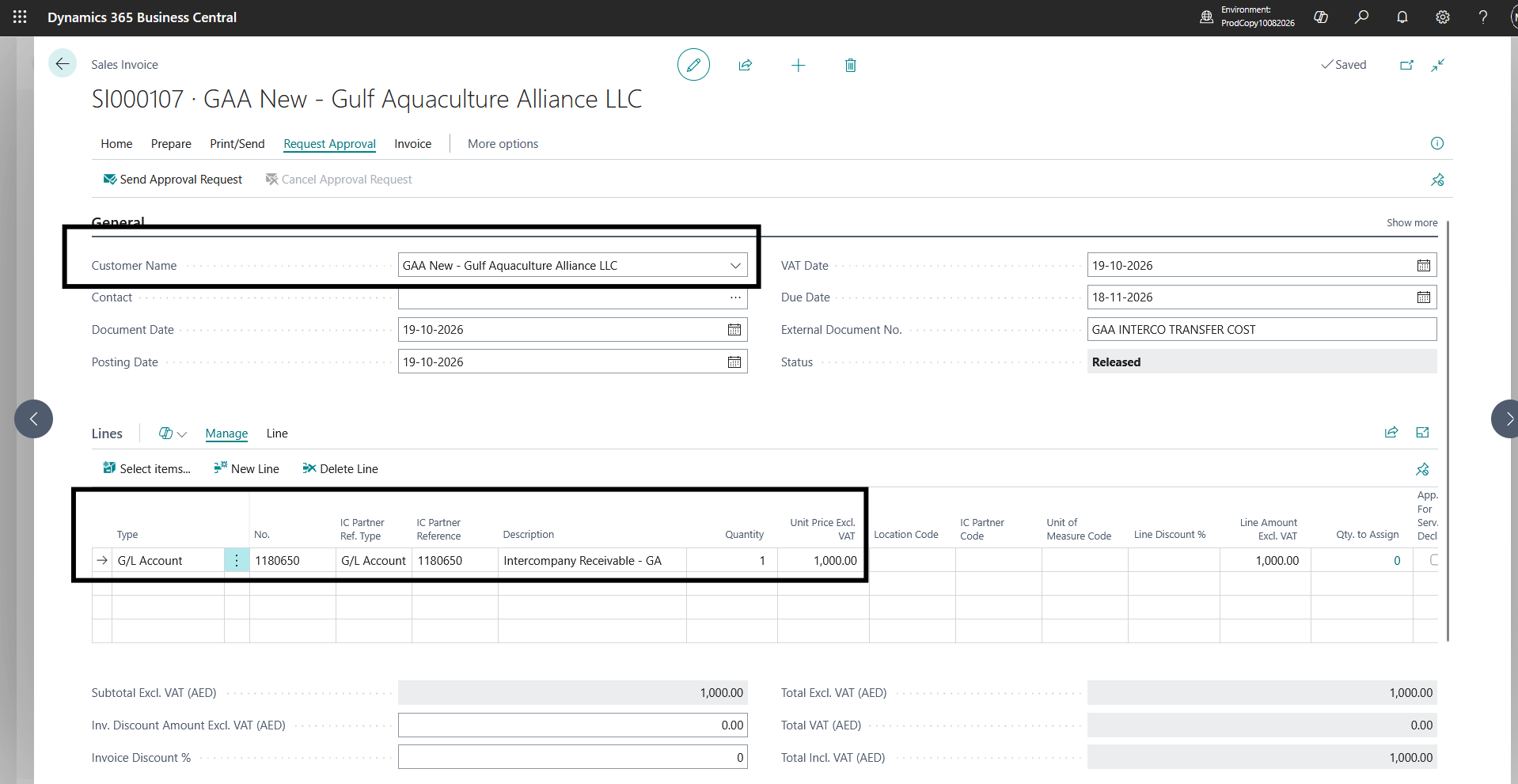This screenshot has height=784, width=1518.
Task: Click Delete Line button
Action: [x=340, y=469]
